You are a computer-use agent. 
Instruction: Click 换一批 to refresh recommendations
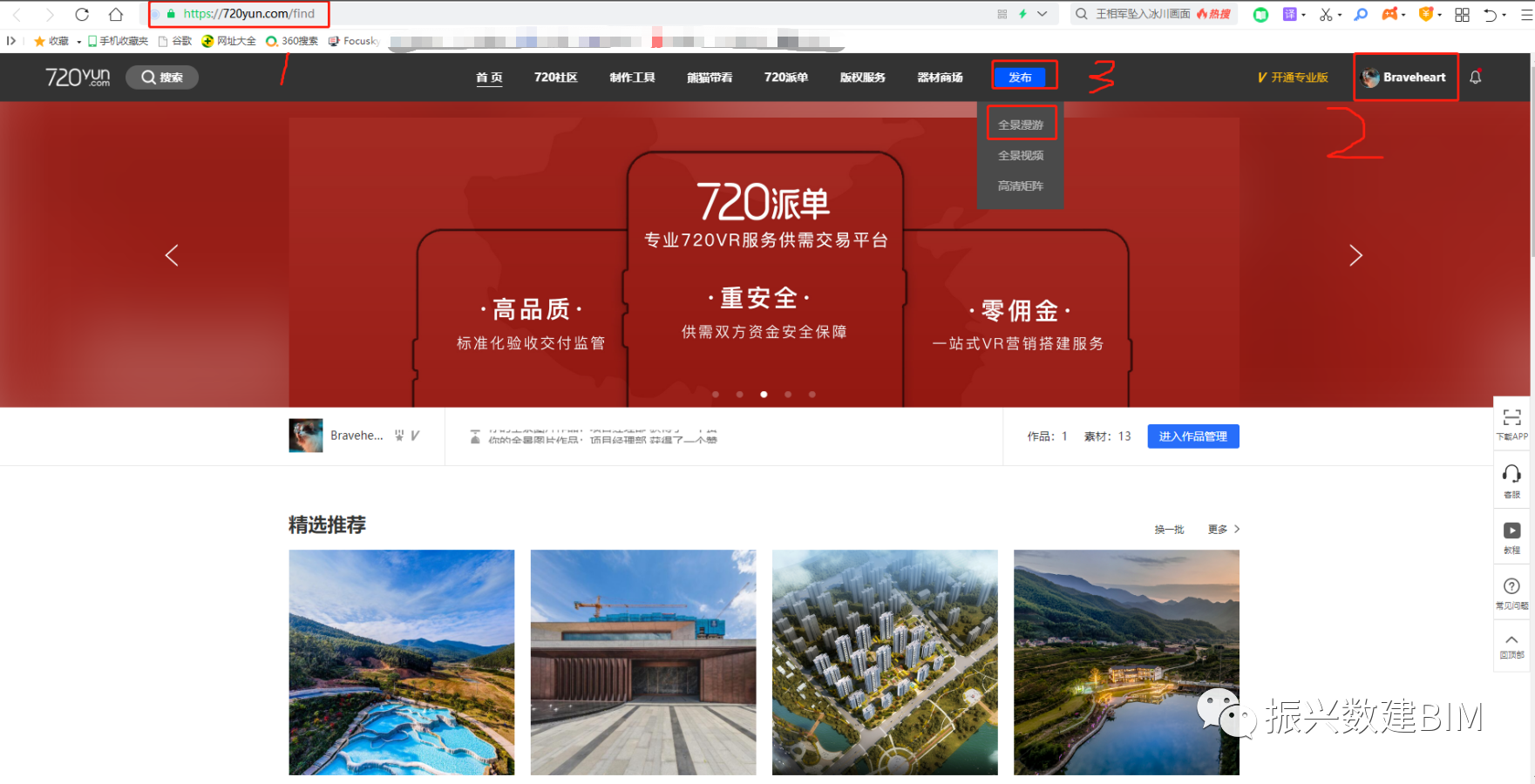(x=1169, y=529)
